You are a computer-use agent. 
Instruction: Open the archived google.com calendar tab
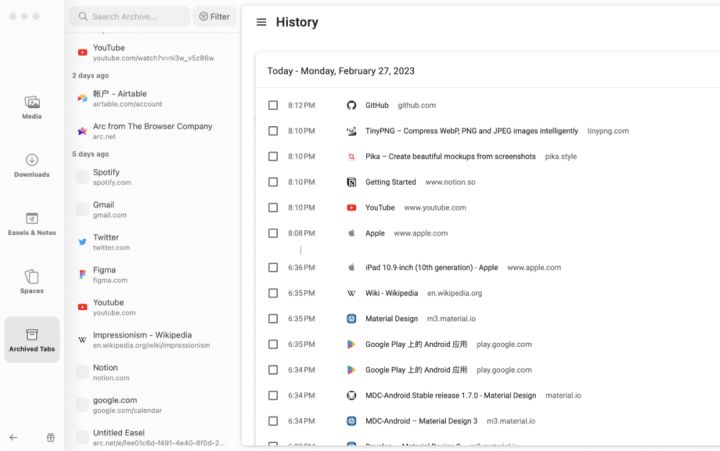(153, 405)
